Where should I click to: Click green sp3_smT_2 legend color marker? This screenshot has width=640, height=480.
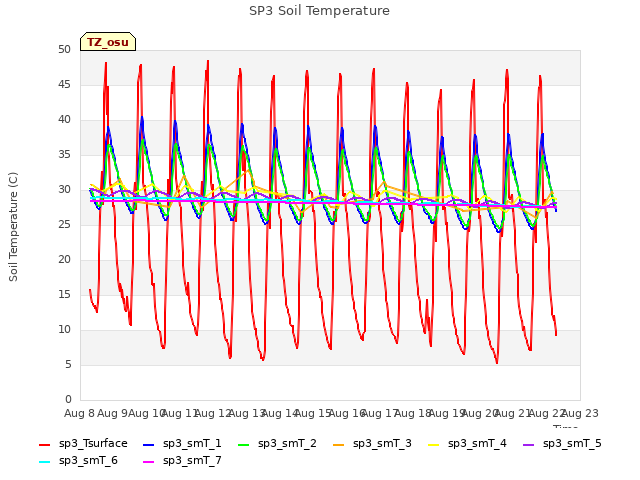click(x=244, y=444)
